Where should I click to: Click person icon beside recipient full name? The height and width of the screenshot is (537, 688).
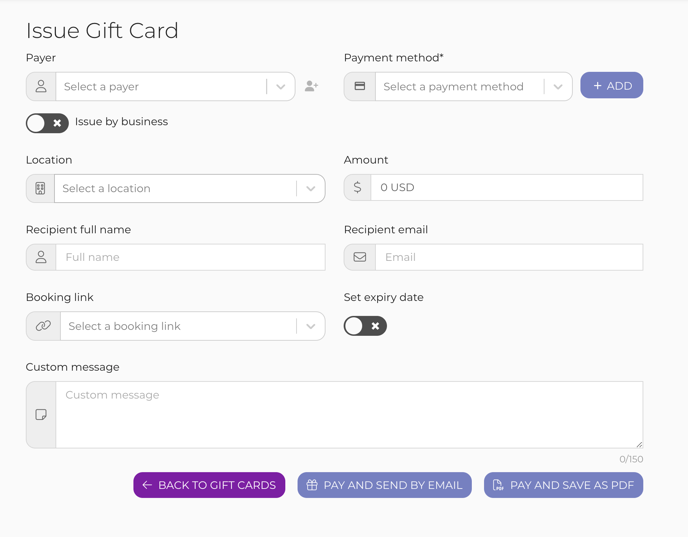41,257
